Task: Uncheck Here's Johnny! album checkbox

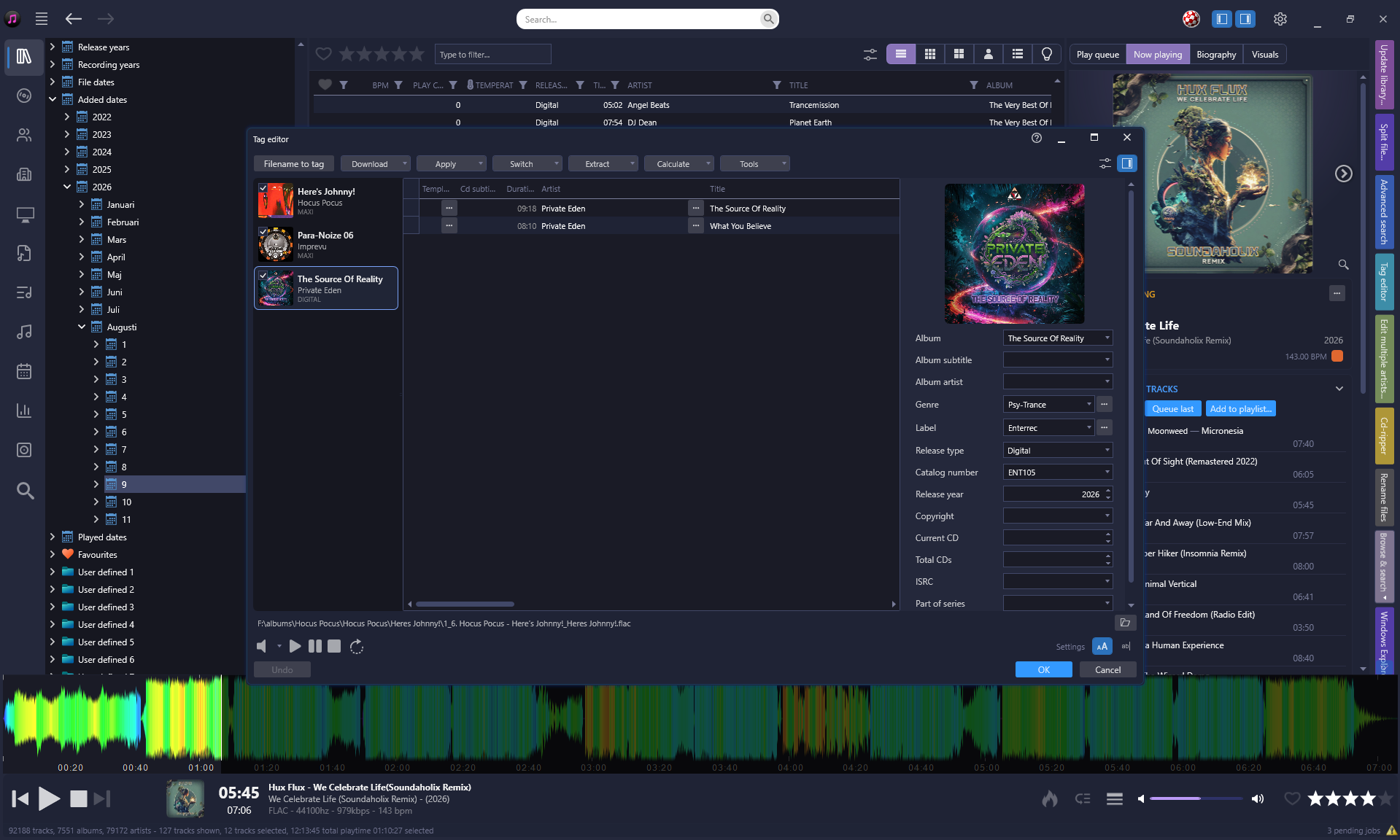Action: pos(263,188)
